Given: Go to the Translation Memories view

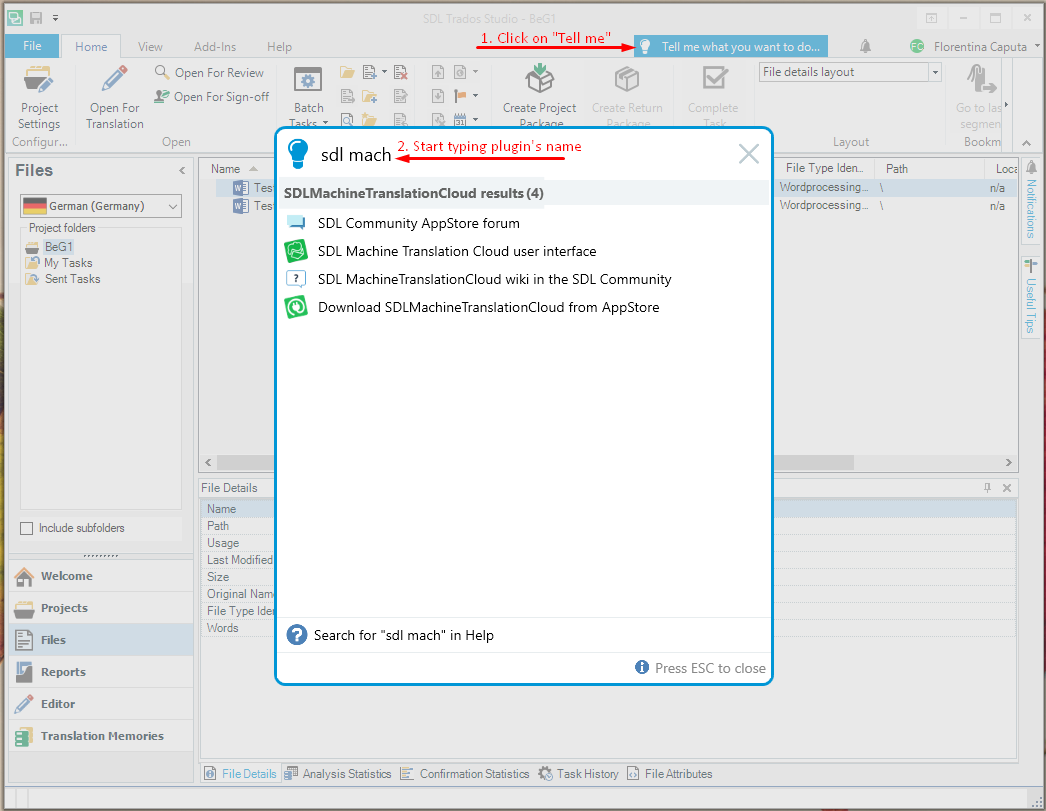Looking at the screenshot, I should (101, 736).
